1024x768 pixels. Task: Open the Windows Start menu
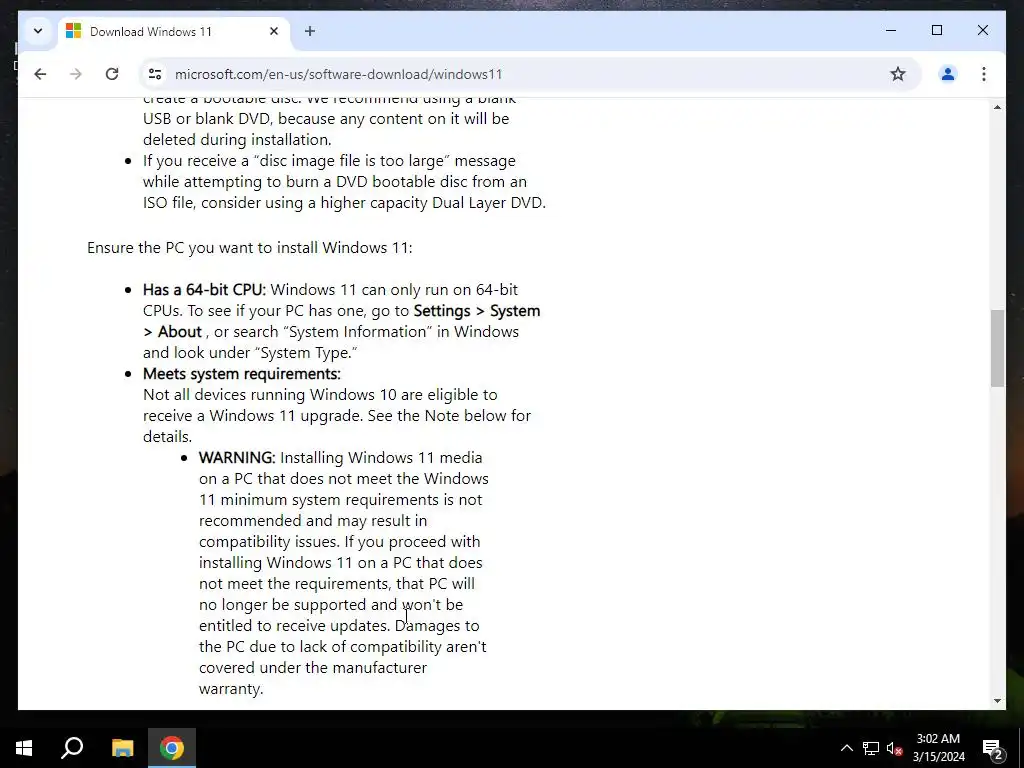(24, 748)
